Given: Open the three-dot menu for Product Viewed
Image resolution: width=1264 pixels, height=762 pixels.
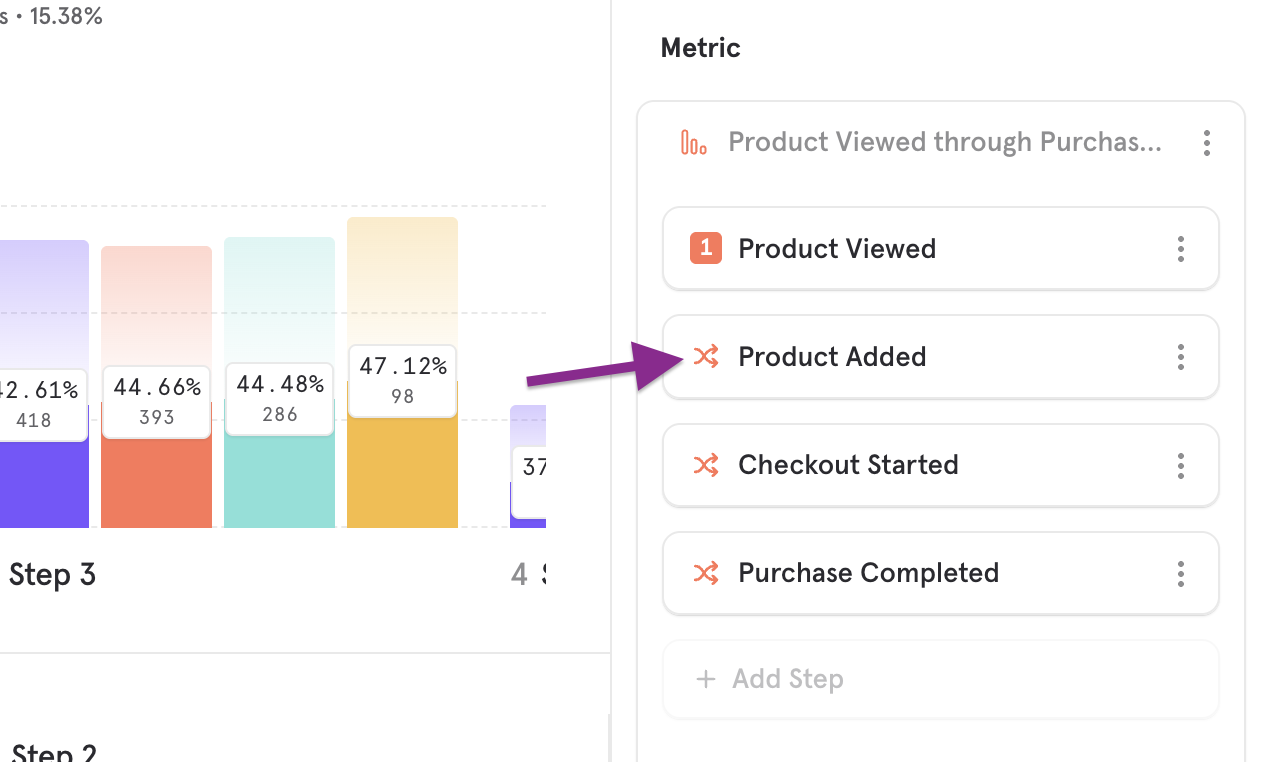Looking at the screenshot, I should (x=1181, y=248).
